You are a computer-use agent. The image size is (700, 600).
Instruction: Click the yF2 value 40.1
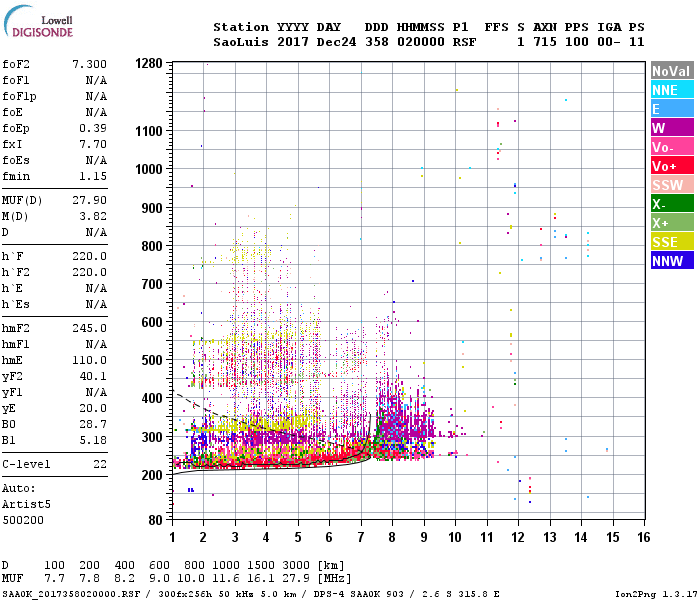pos(93,377)
